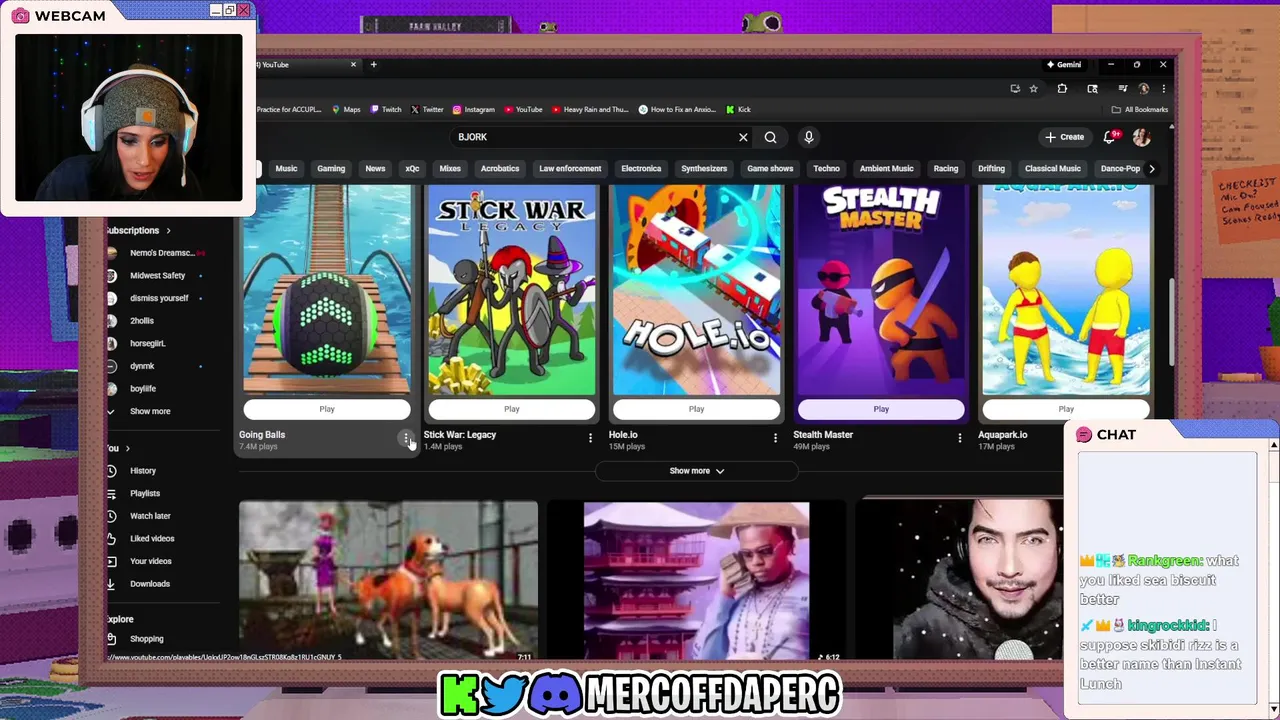This screenshot has height=720, width=1280.
Task: Open the Maps bookmark
Action: [346, 109]
